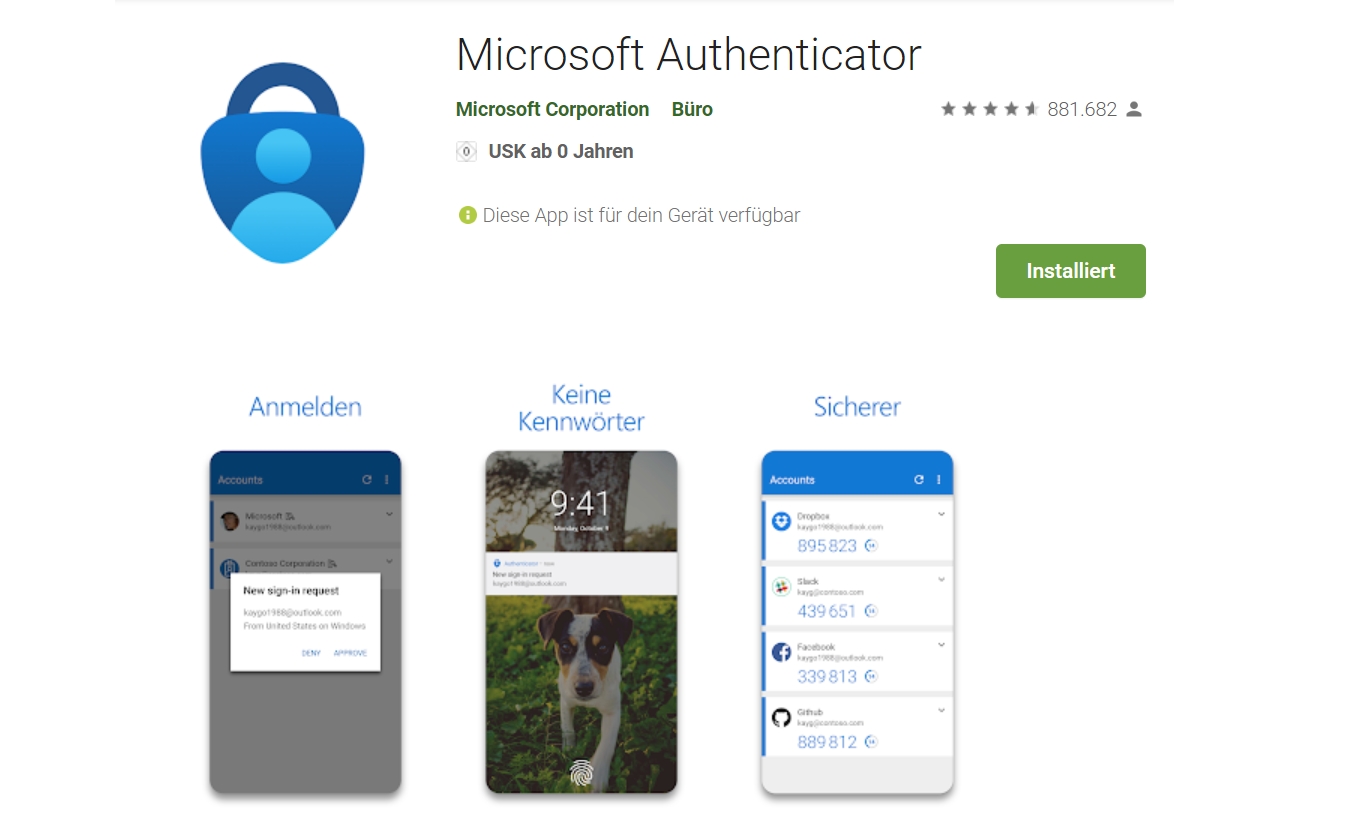Click the GitHub icon in accounts screenshot
Viewport: 1355px width, 819px height.
(x=782, y=717)
